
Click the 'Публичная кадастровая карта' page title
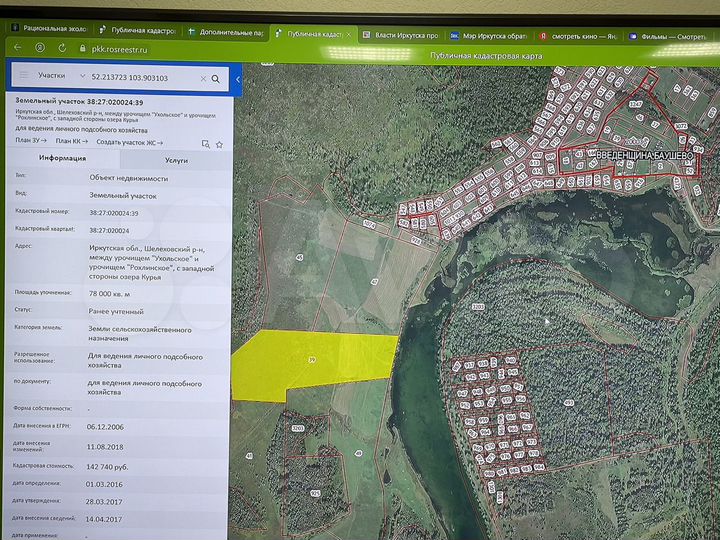click(x=486, y=56)
